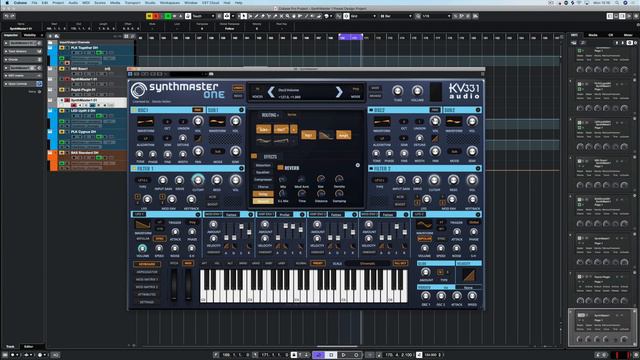Toggle OSC1 on/off square switch
Image resolution: width=640 pixels, height=360 pixels.
tap(134, 110)
